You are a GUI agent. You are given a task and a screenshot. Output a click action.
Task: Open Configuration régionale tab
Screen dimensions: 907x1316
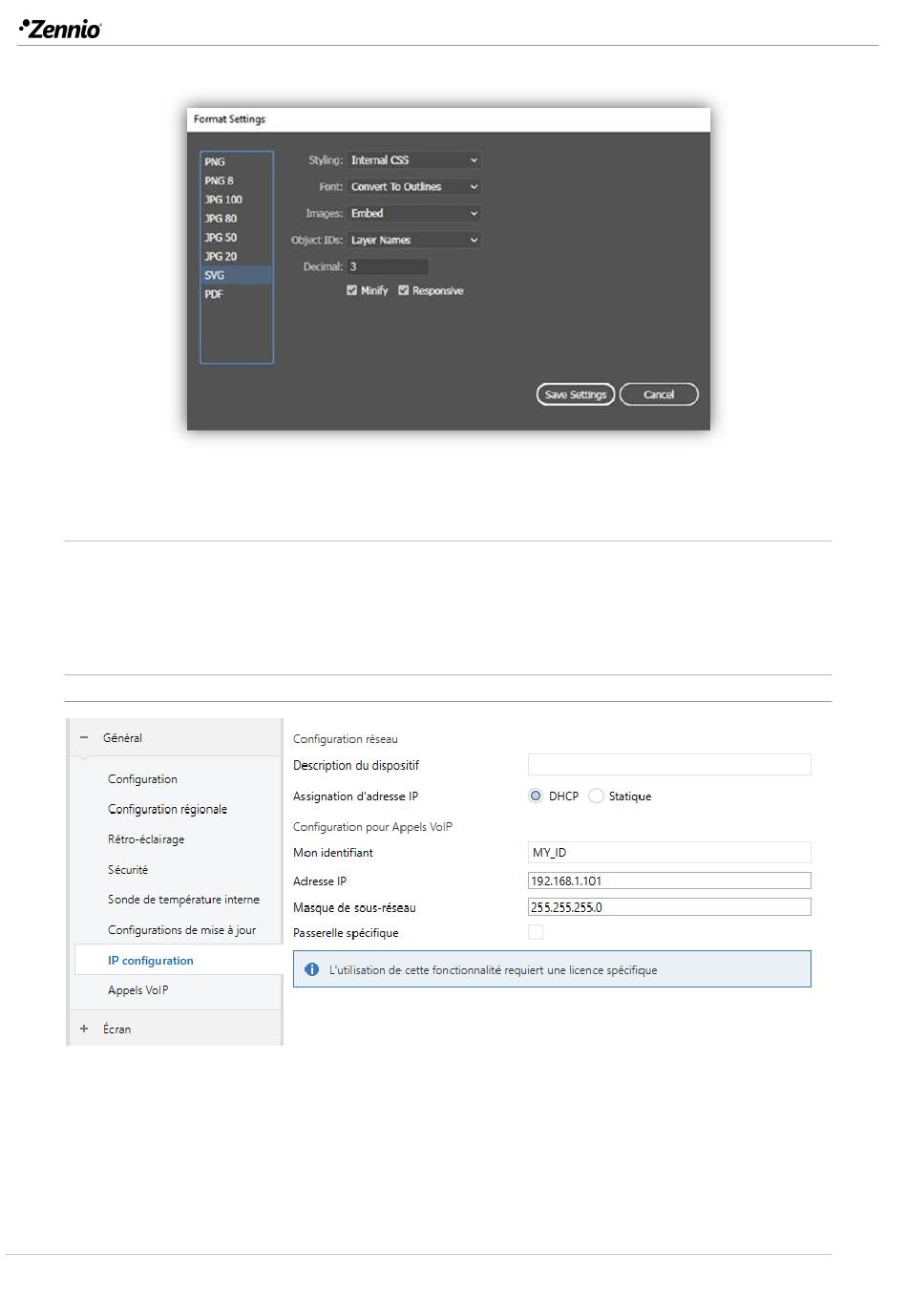(167, 809)
